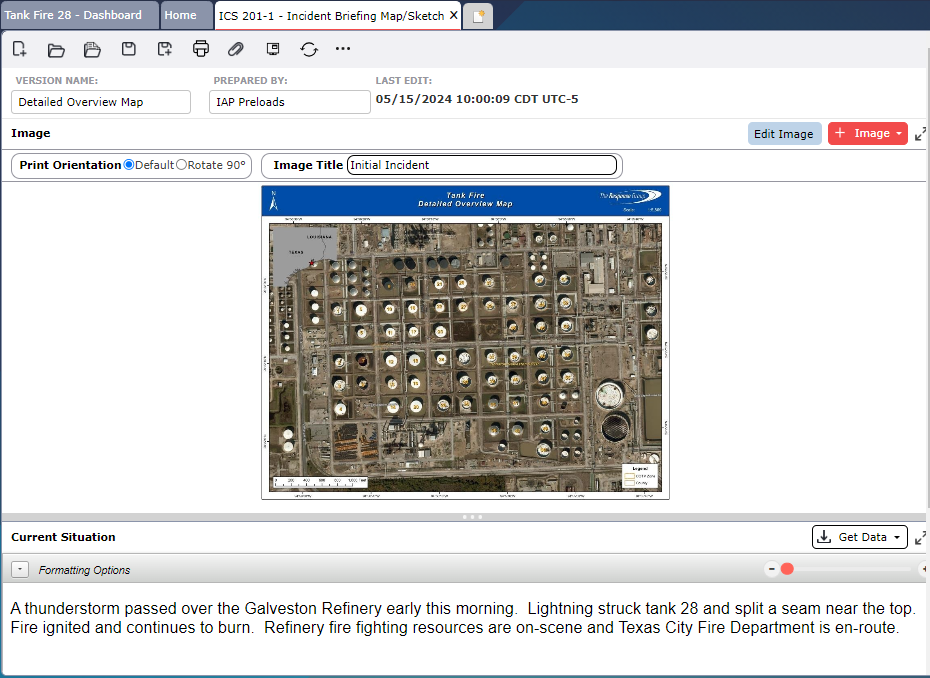Select the Default print orientation radio
This screenshot has width=930, height=678.
129,165
